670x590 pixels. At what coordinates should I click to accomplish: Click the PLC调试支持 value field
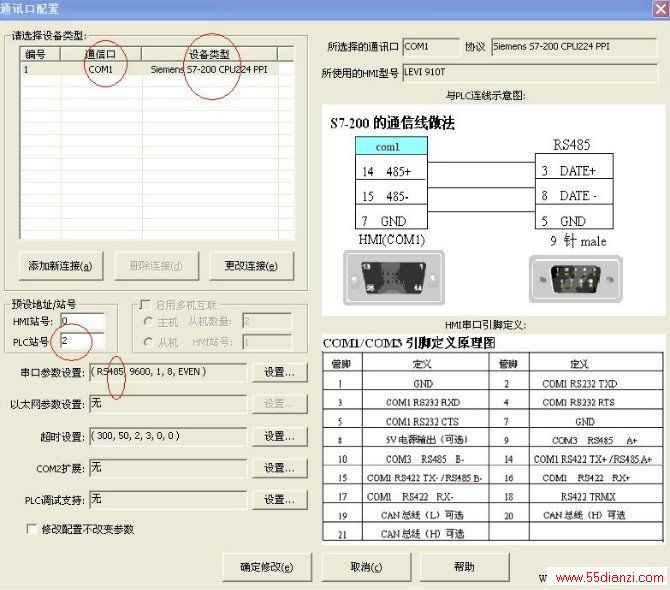tap(168, 499)
